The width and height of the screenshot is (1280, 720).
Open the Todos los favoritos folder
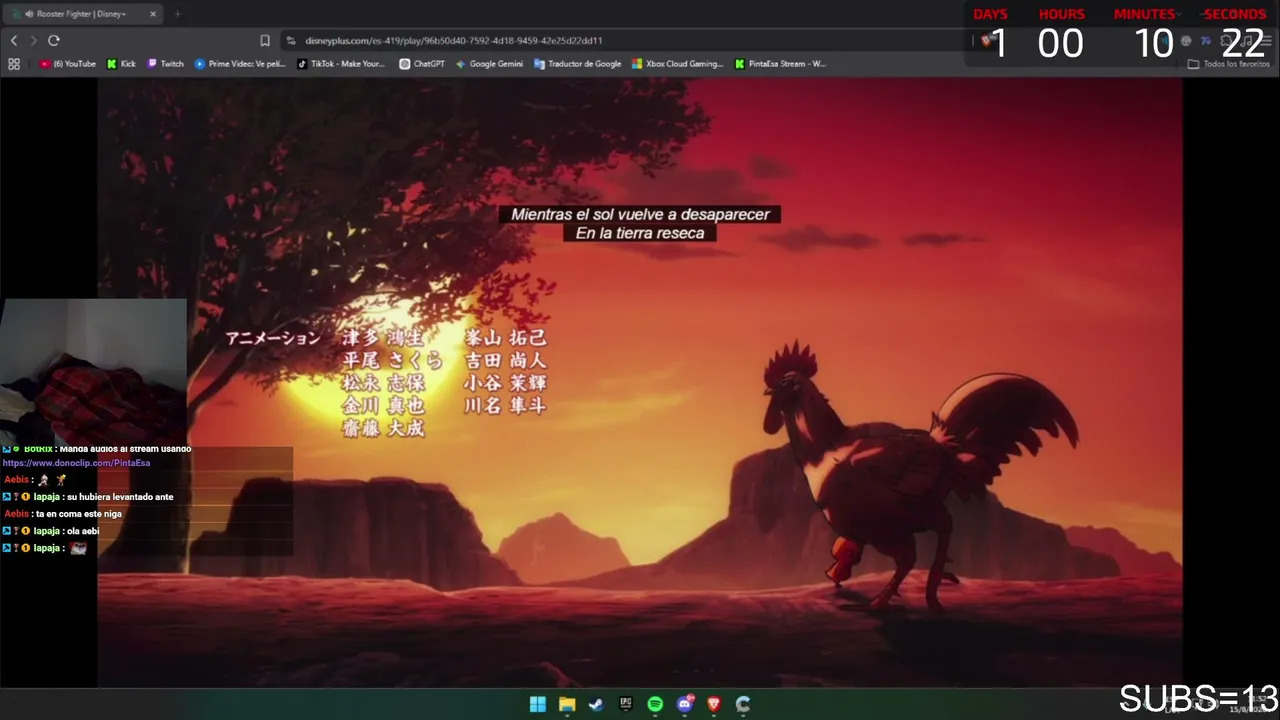(x=1229, y=64)
